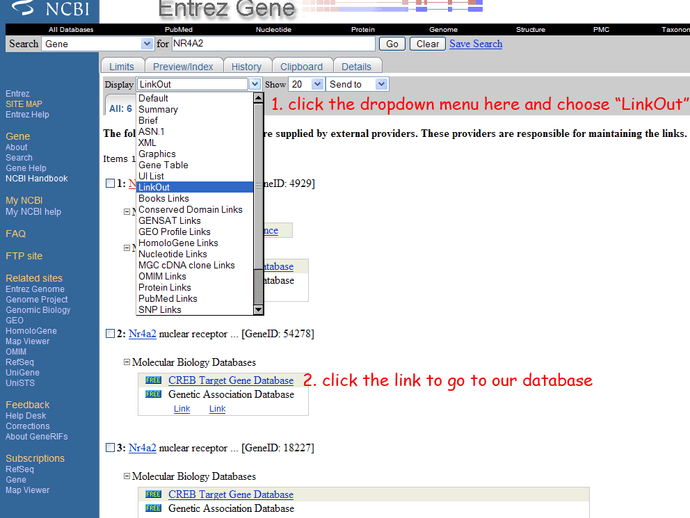
Task: Open the Save Search link
Action: [476, 44]
